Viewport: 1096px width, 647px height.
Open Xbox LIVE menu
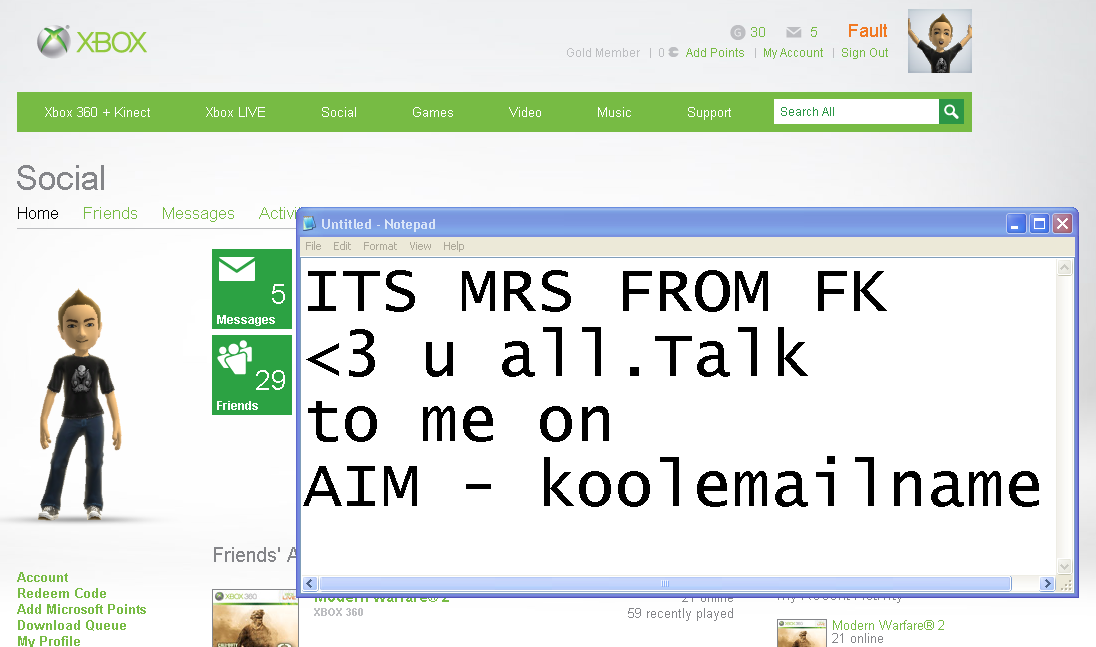[236, 112]
